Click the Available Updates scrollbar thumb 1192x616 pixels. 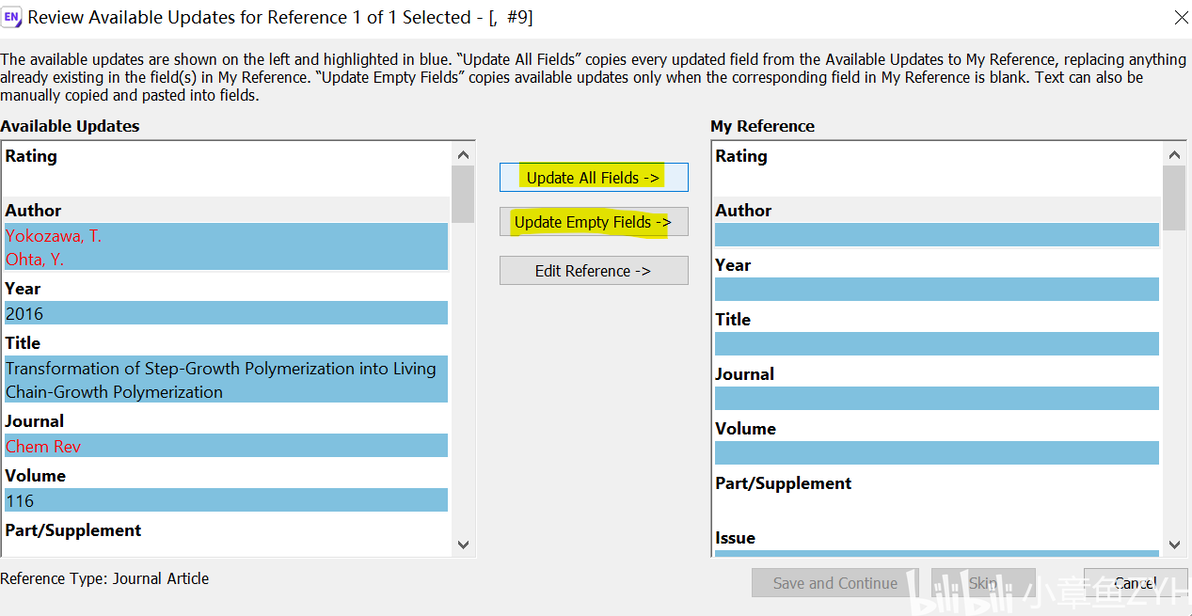click(463, 194)
